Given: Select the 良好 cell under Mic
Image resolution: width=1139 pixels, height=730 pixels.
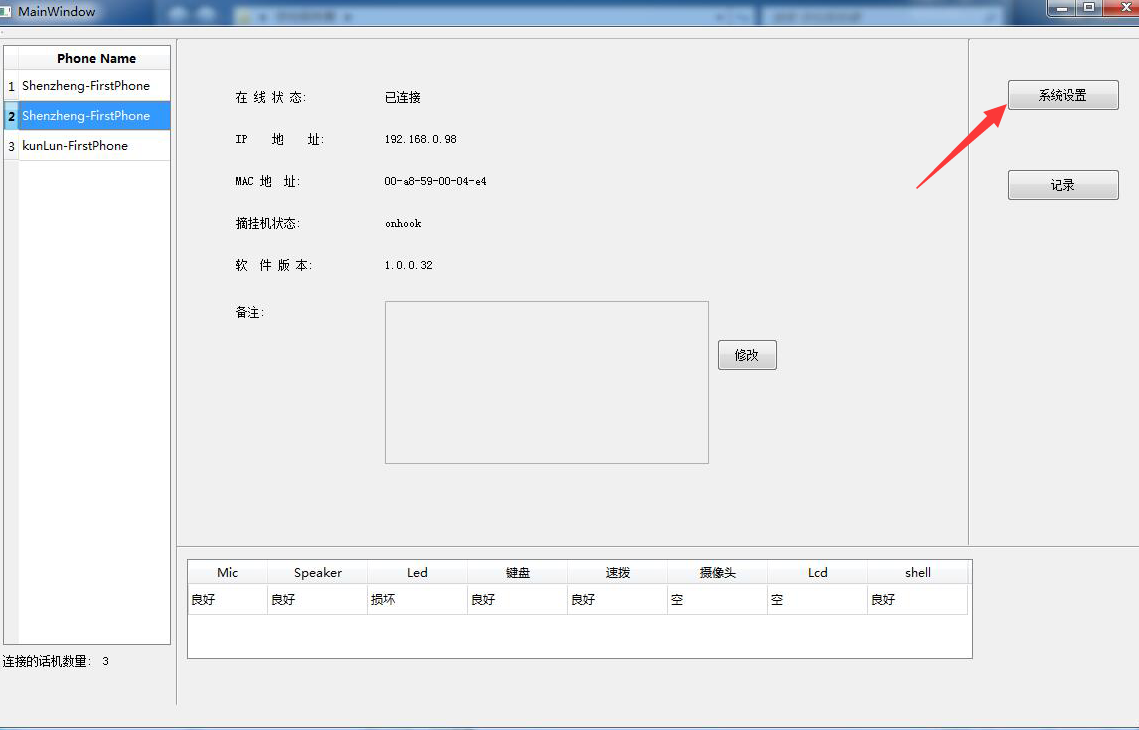Looking at the screenshot, I should [228, 600].
